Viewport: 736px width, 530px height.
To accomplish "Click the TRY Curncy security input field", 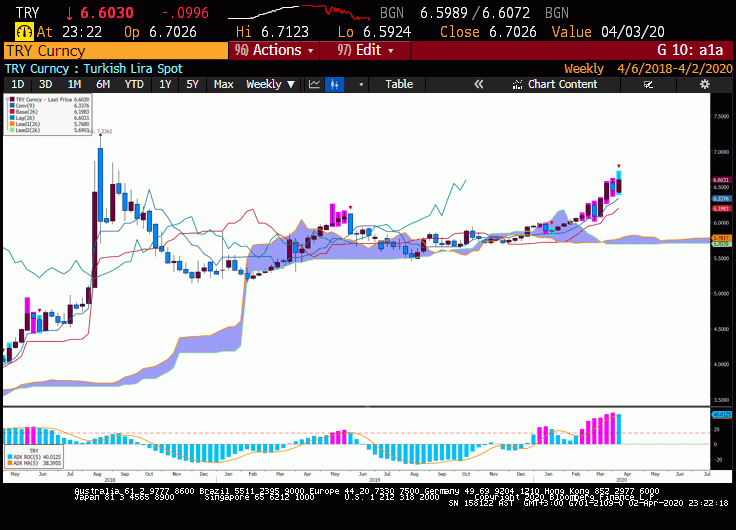I will pyautogui.click(x=115, y=51).
